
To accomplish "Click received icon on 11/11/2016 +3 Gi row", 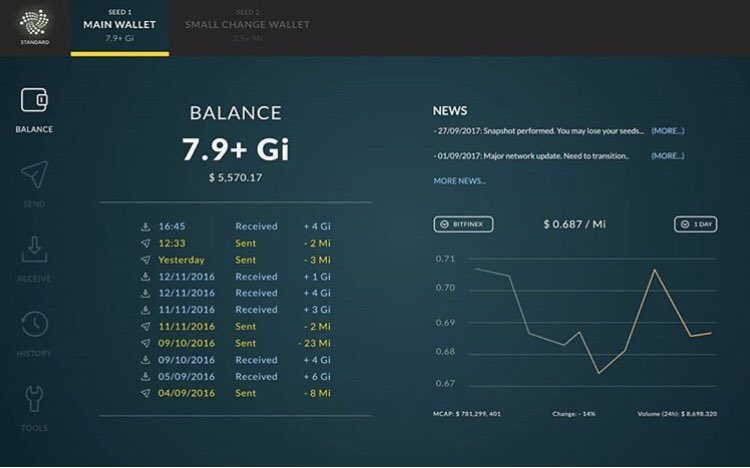I will 145,310.
